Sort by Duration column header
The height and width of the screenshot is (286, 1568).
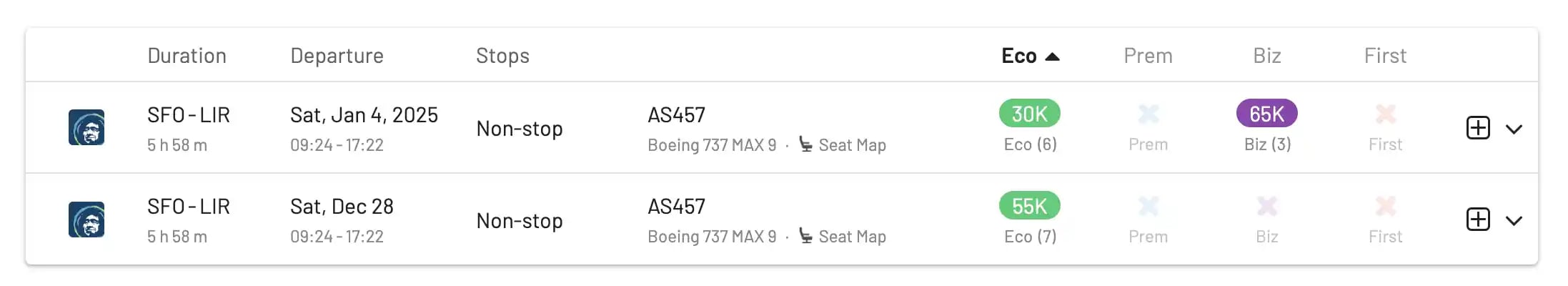187,56
